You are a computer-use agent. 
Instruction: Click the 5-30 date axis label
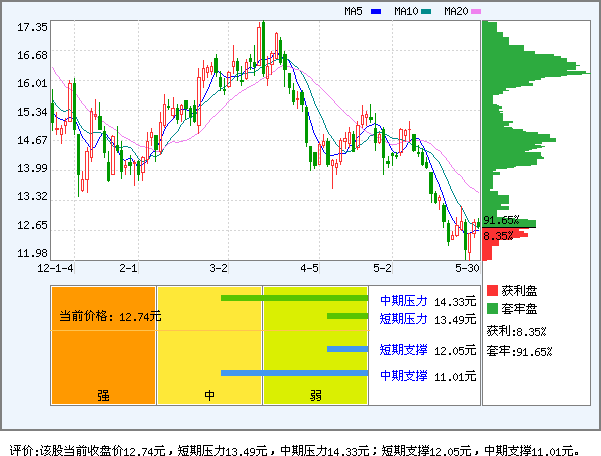click(467, 268)
